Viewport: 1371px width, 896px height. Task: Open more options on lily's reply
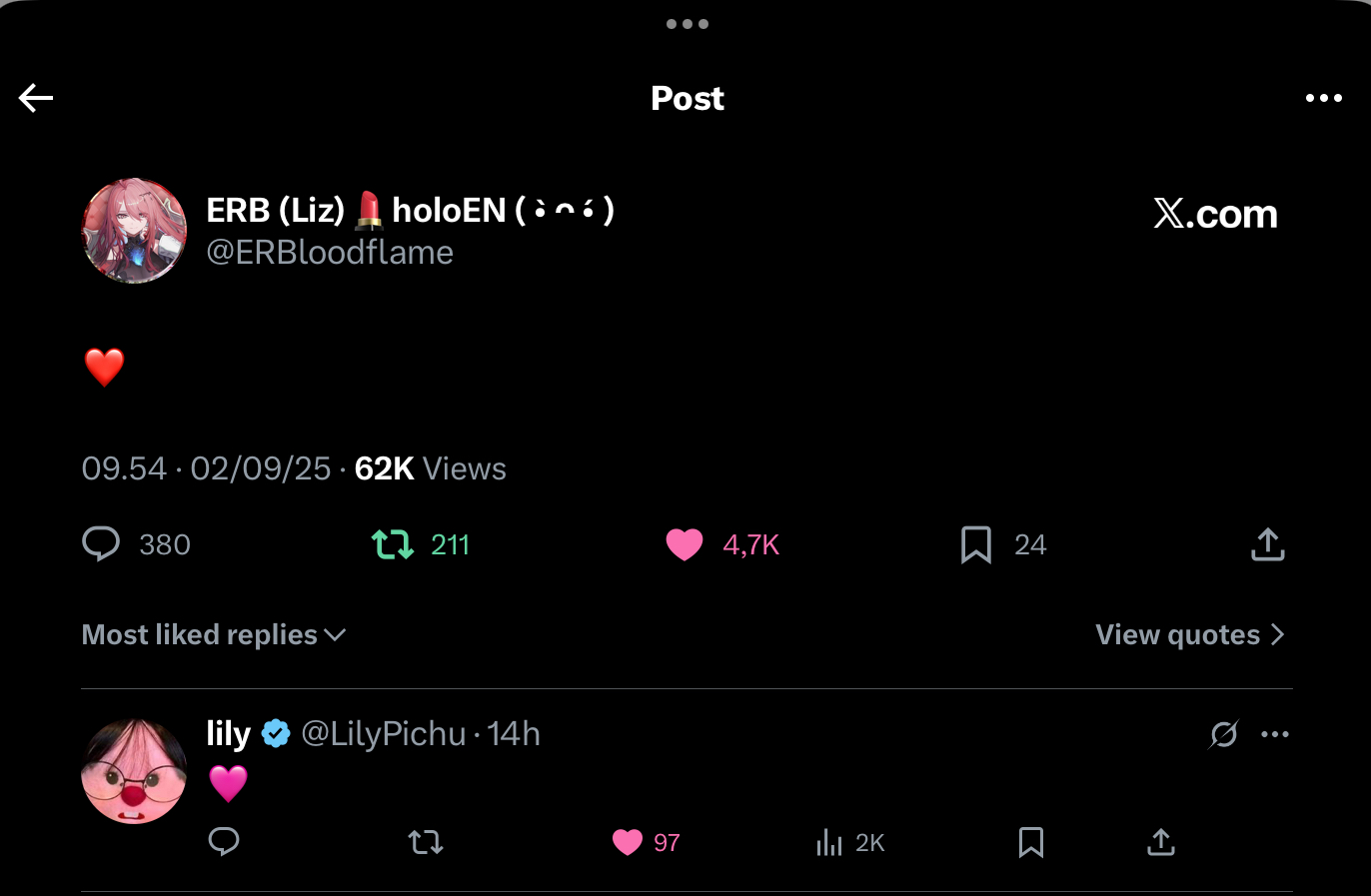[x=1275, y=734]
